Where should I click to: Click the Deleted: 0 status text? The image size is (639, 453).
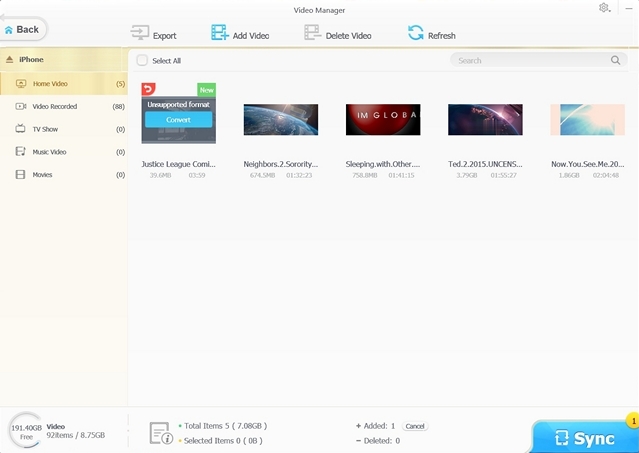coord(382,440)
